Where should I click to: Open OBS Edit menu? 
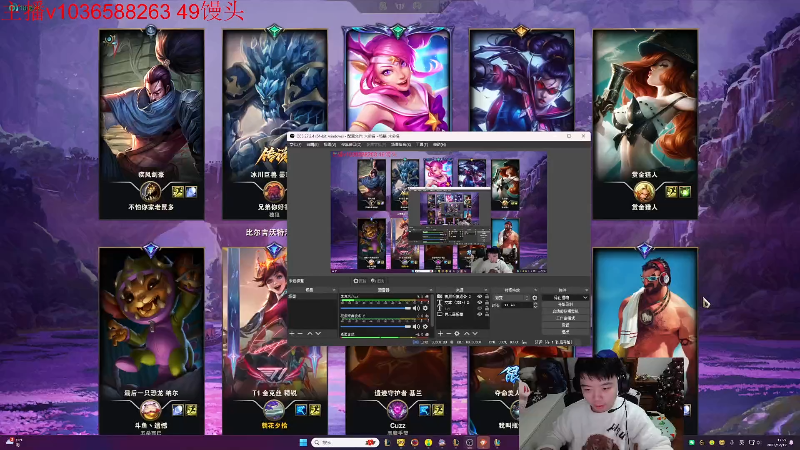click(x=313, y=144)
